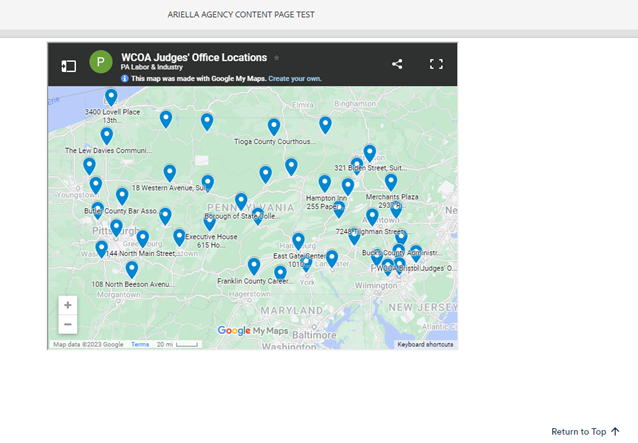Click the Google My Maps logo
This screenshot has width=638, height=443.
[x=253, y=330]
